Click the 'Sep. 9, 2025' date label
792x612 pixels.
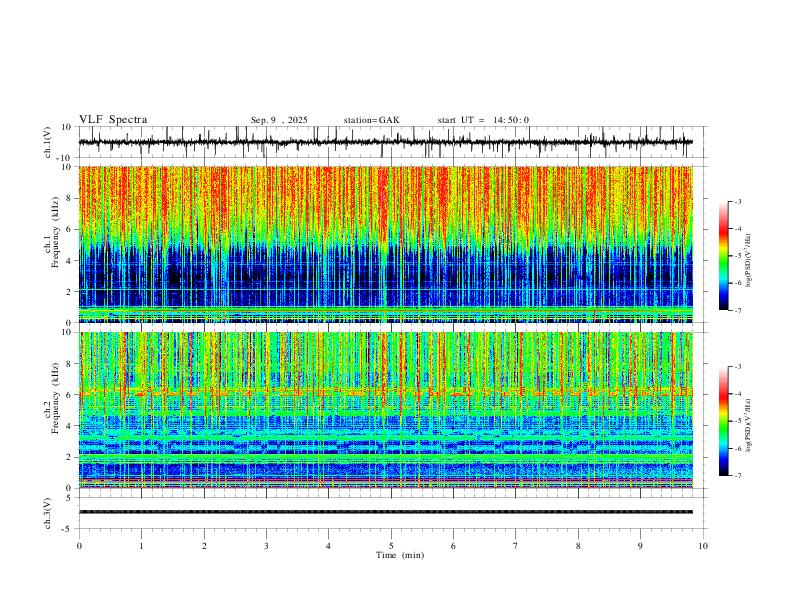279,120
